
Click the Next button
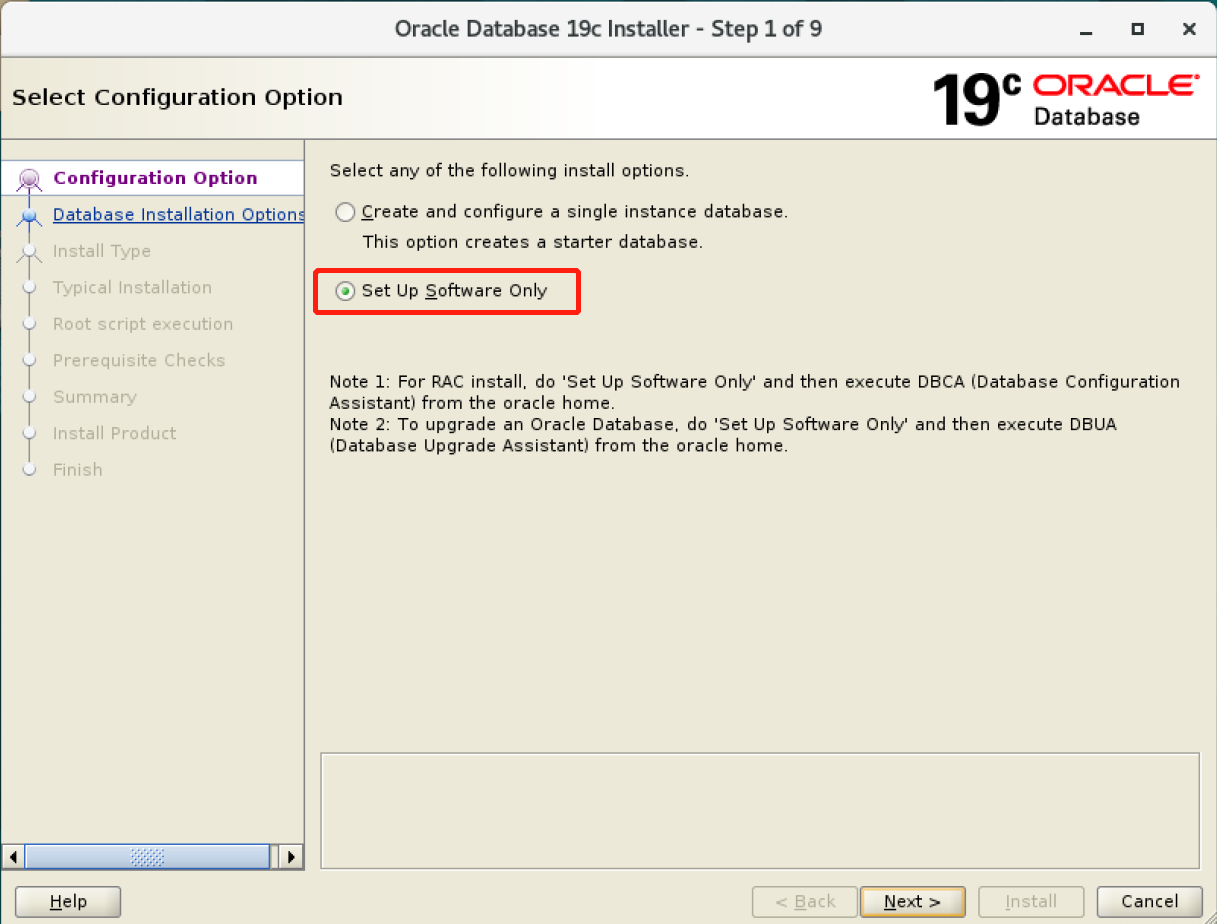tap(913, 901)
